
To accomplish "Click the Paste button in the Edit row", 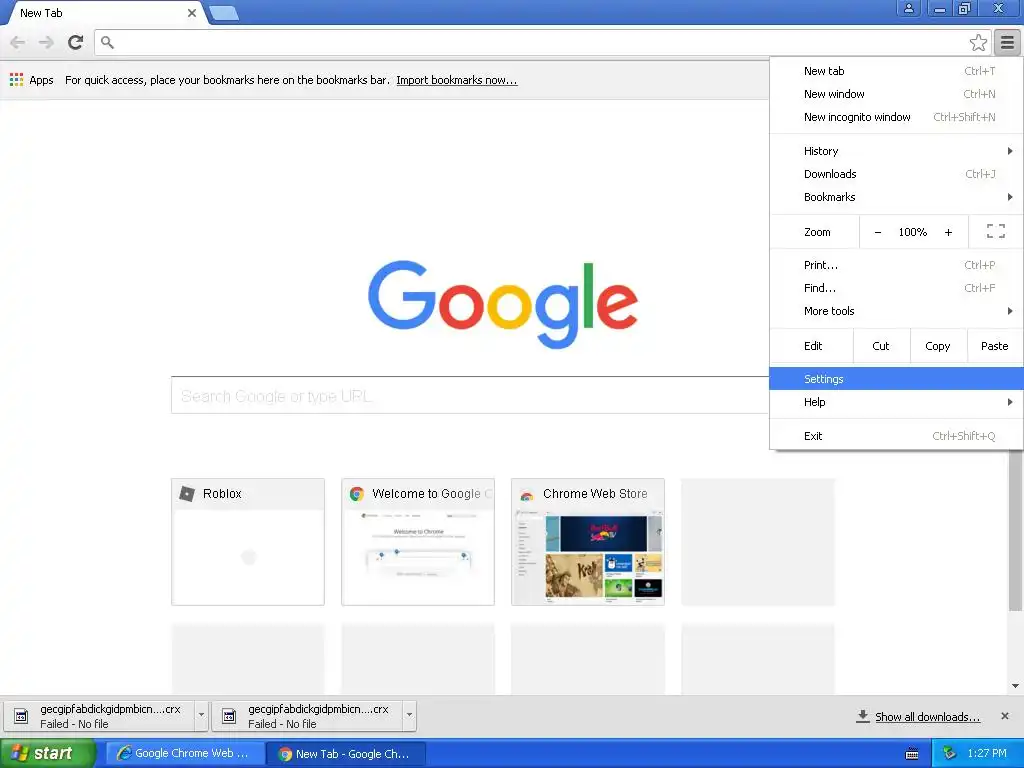I will coord(995,346).
